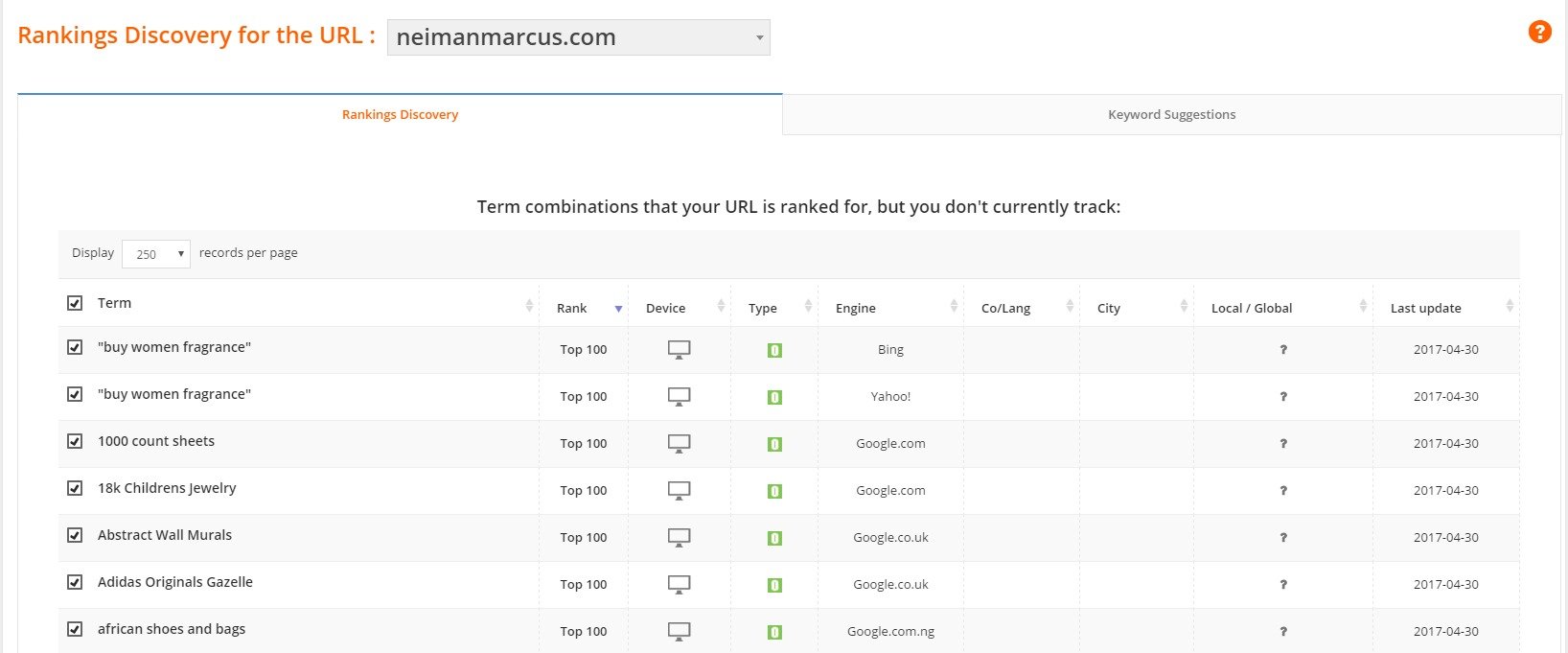Image resolution: width=1568 pixels, height=653 pixels.
Task: Click Local/Global question mark for 1000 count sheets
Action: click(1283, 444)
